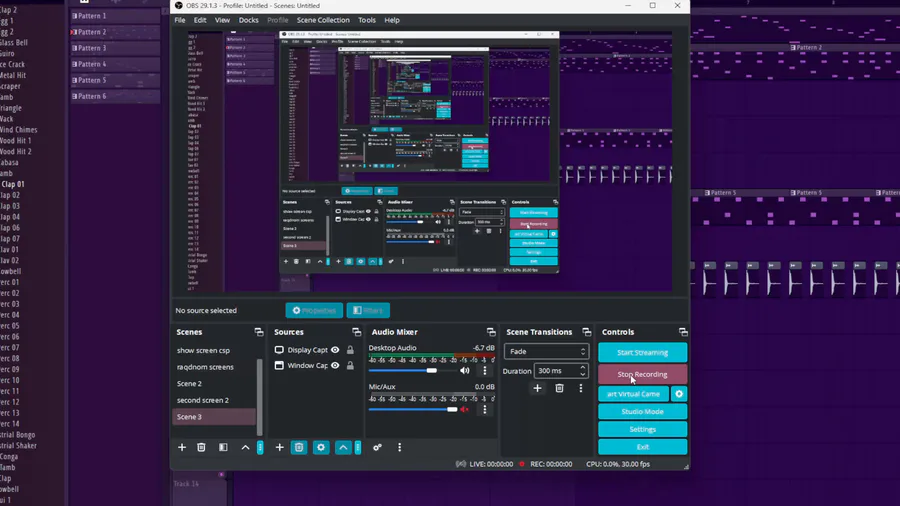The image size is (900, 506).
Task: Move source up with arrow icon
Action: pyautogui.click(x=343, y=447)
